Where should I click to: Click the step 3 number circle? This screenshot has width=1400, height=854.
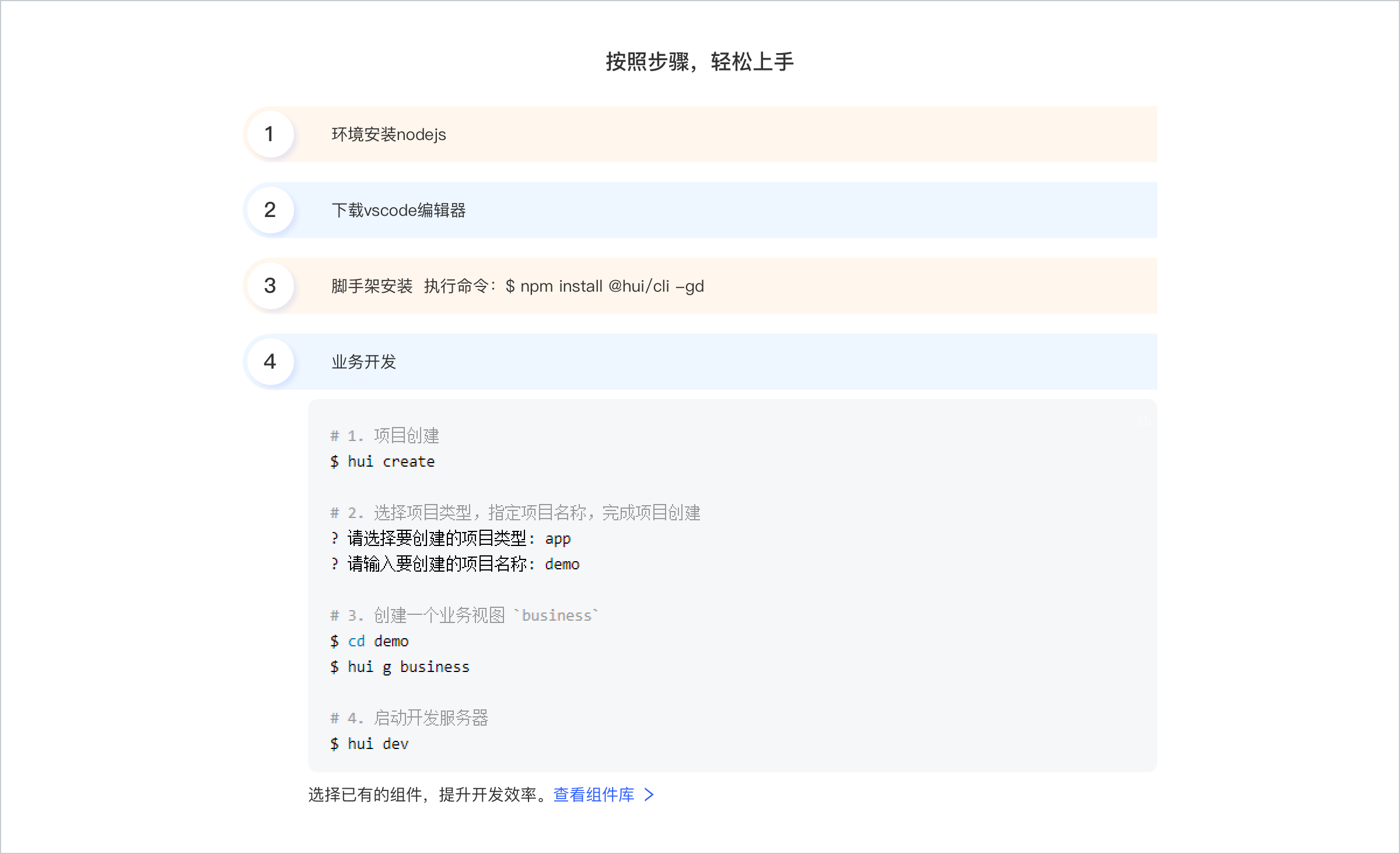point(269,286)
